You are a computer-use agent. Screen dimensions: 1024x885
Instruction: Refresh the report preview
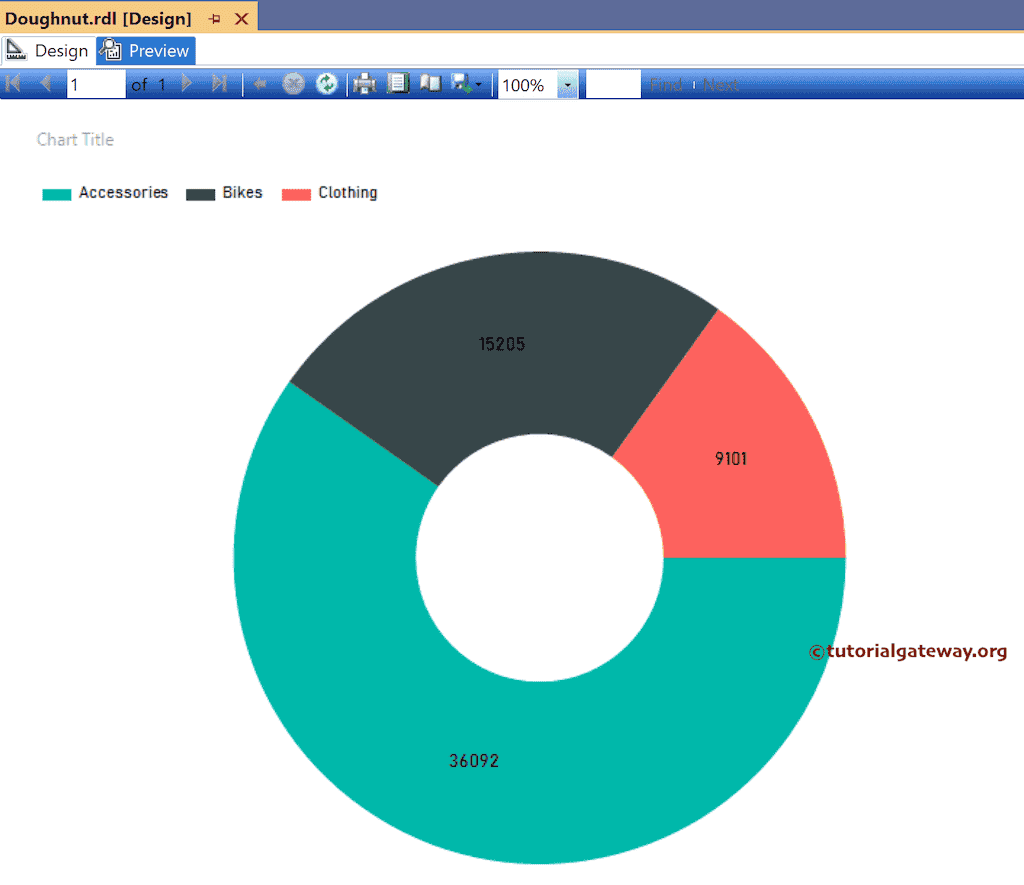327,84
